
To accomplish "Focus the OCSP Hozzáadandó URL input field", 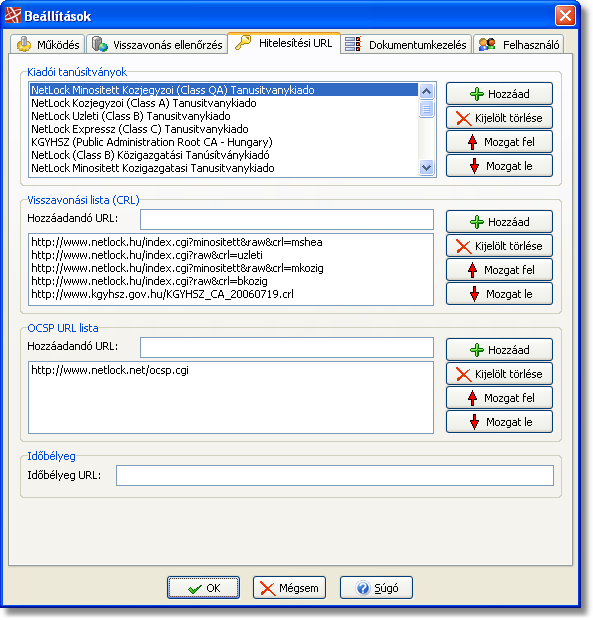I will [287, 348].
